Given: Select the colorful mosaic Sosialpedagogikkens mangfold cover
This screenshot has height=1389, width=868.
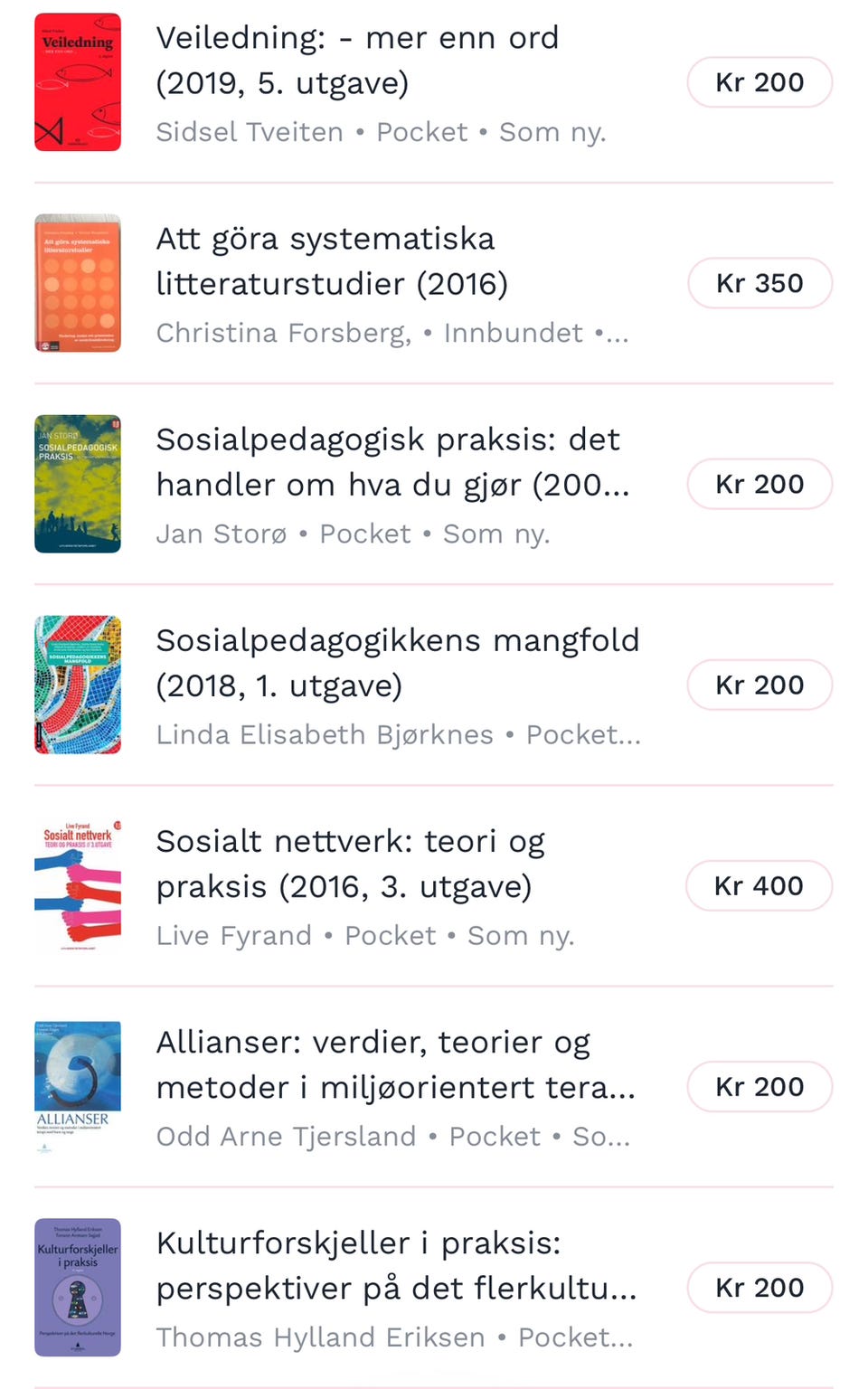Looking at the screenshot, I should click(78, 685).
